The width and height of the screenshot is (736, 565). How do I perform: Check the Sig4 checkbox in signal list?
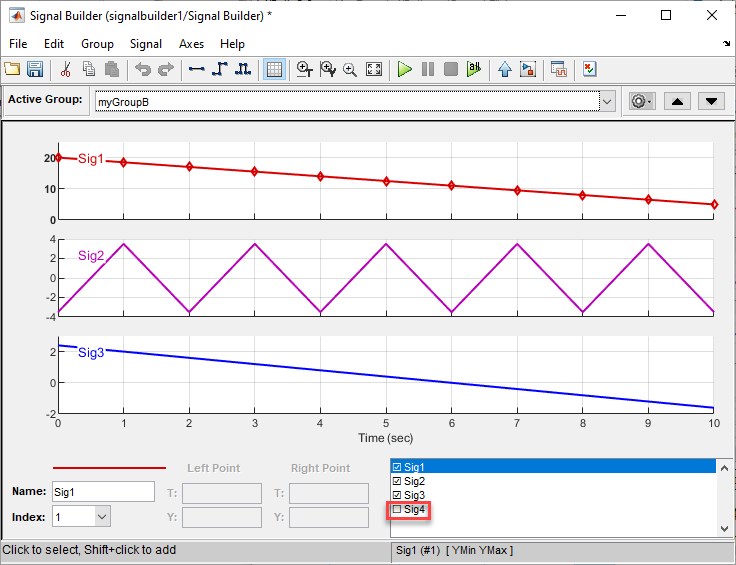397,509
